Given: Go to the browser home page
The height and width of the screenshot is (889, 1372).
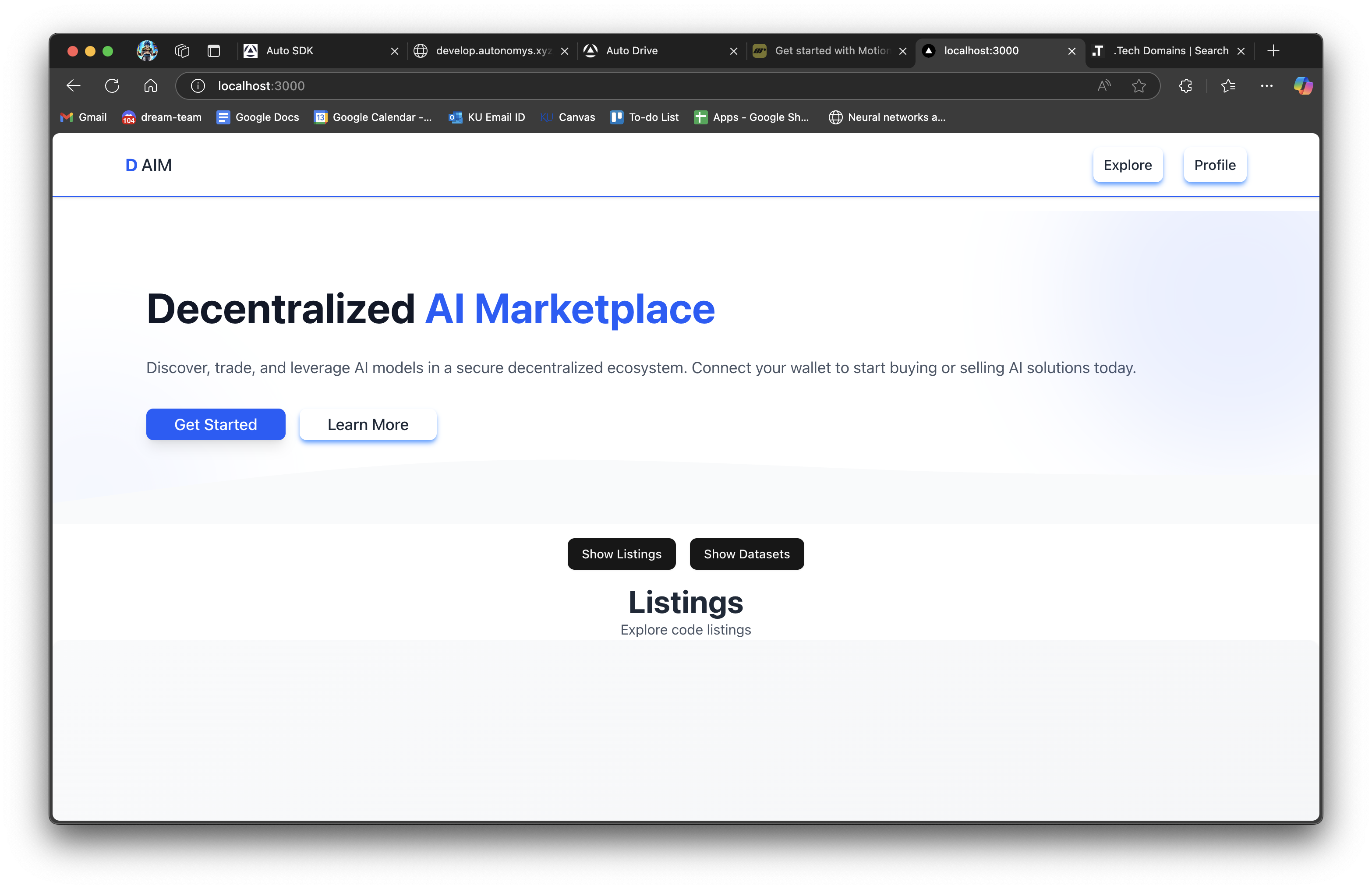Looking at the screenshot, I should 150,86.
